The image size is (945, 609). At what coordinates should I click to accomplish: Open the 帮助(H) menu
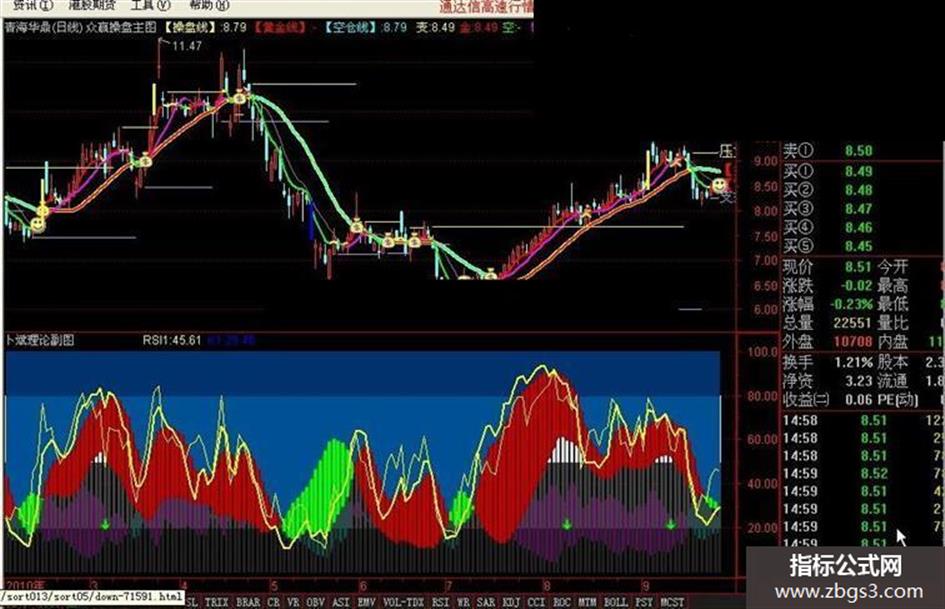tap(209, 5)
